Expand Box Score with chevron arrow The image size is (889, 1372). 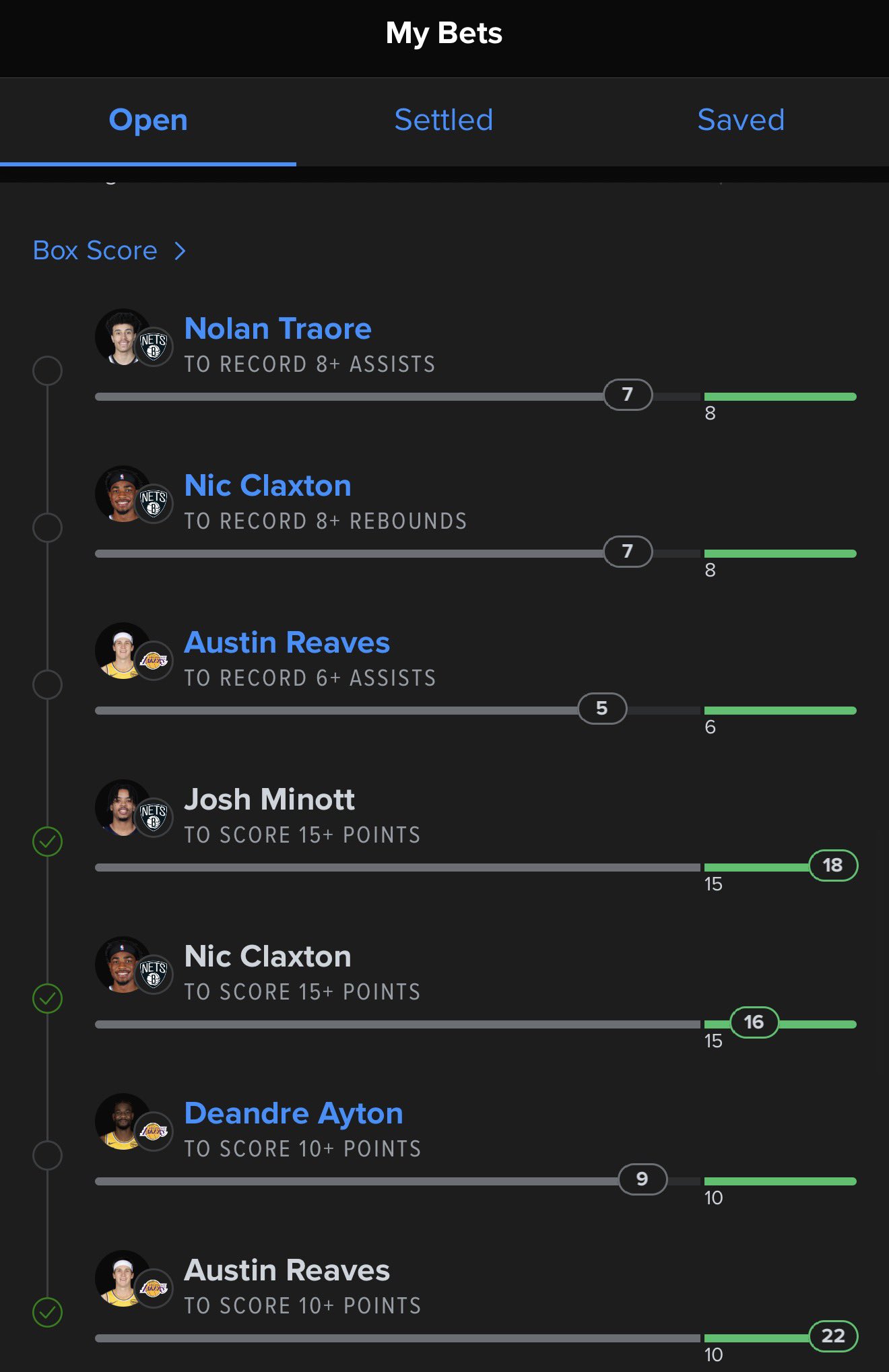[x=180, y=251]
